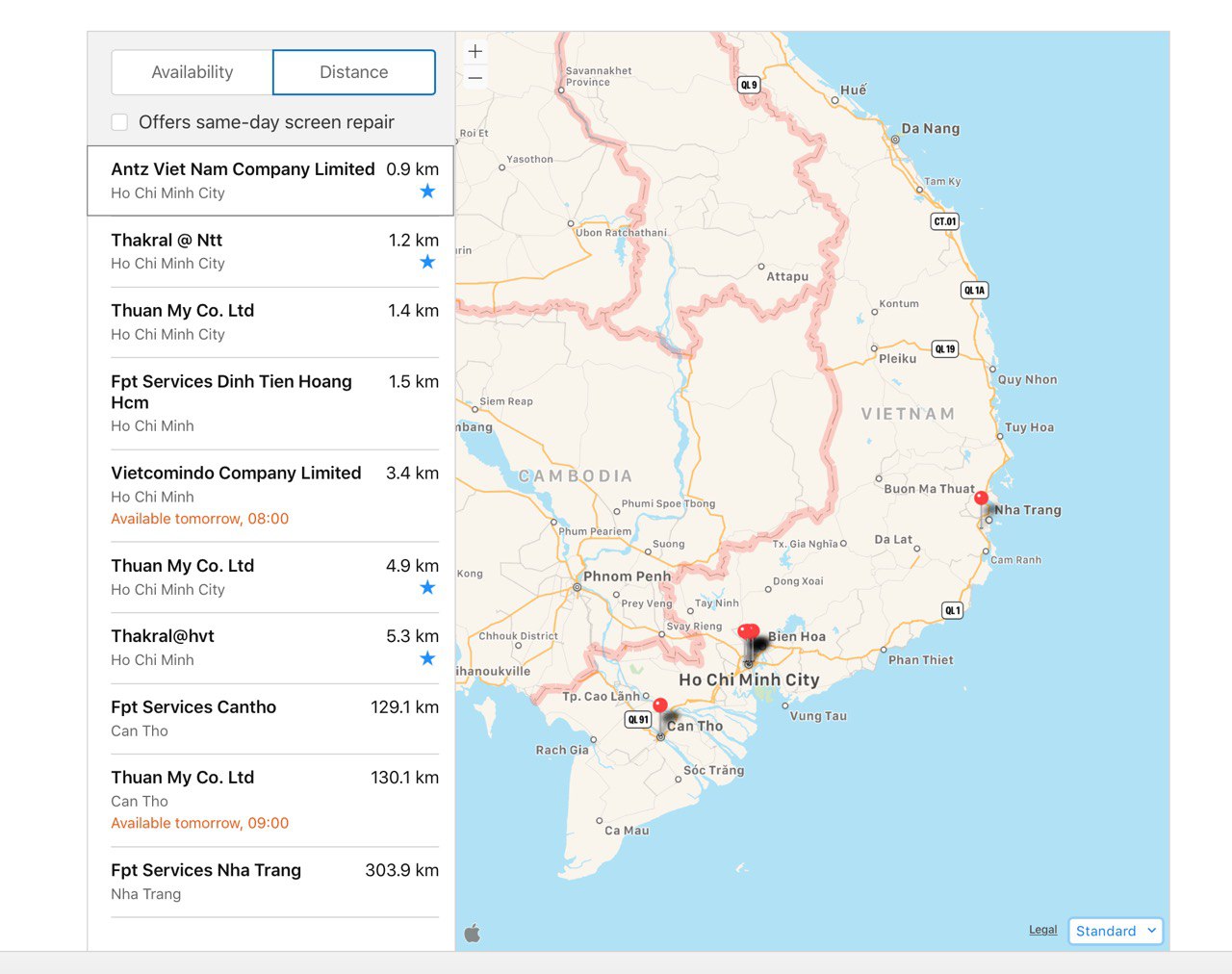
Task: Switch to the Availability tab
Action: click(x=192, y=72)
